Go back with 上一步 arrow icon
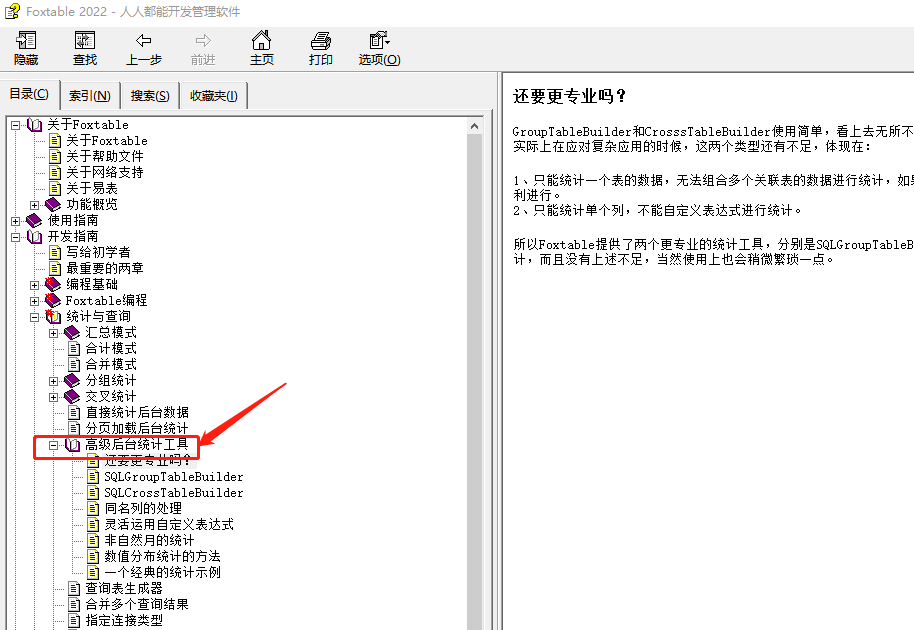 click(143, 40)
